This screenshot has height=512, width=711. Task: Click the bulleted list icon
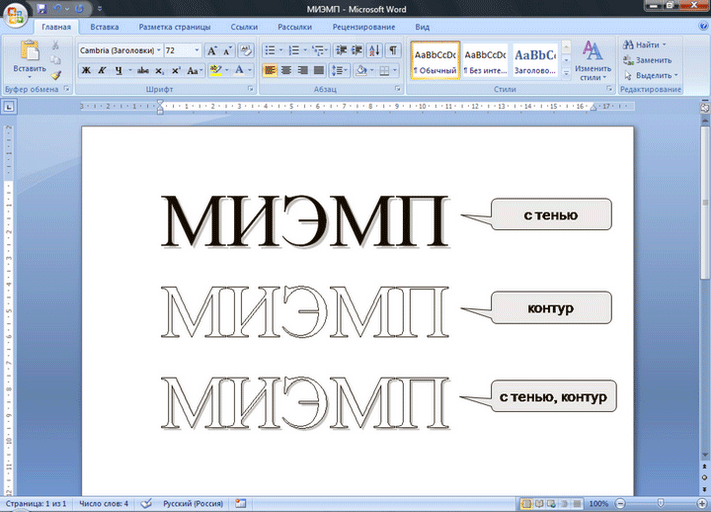[x=269, y=50]
